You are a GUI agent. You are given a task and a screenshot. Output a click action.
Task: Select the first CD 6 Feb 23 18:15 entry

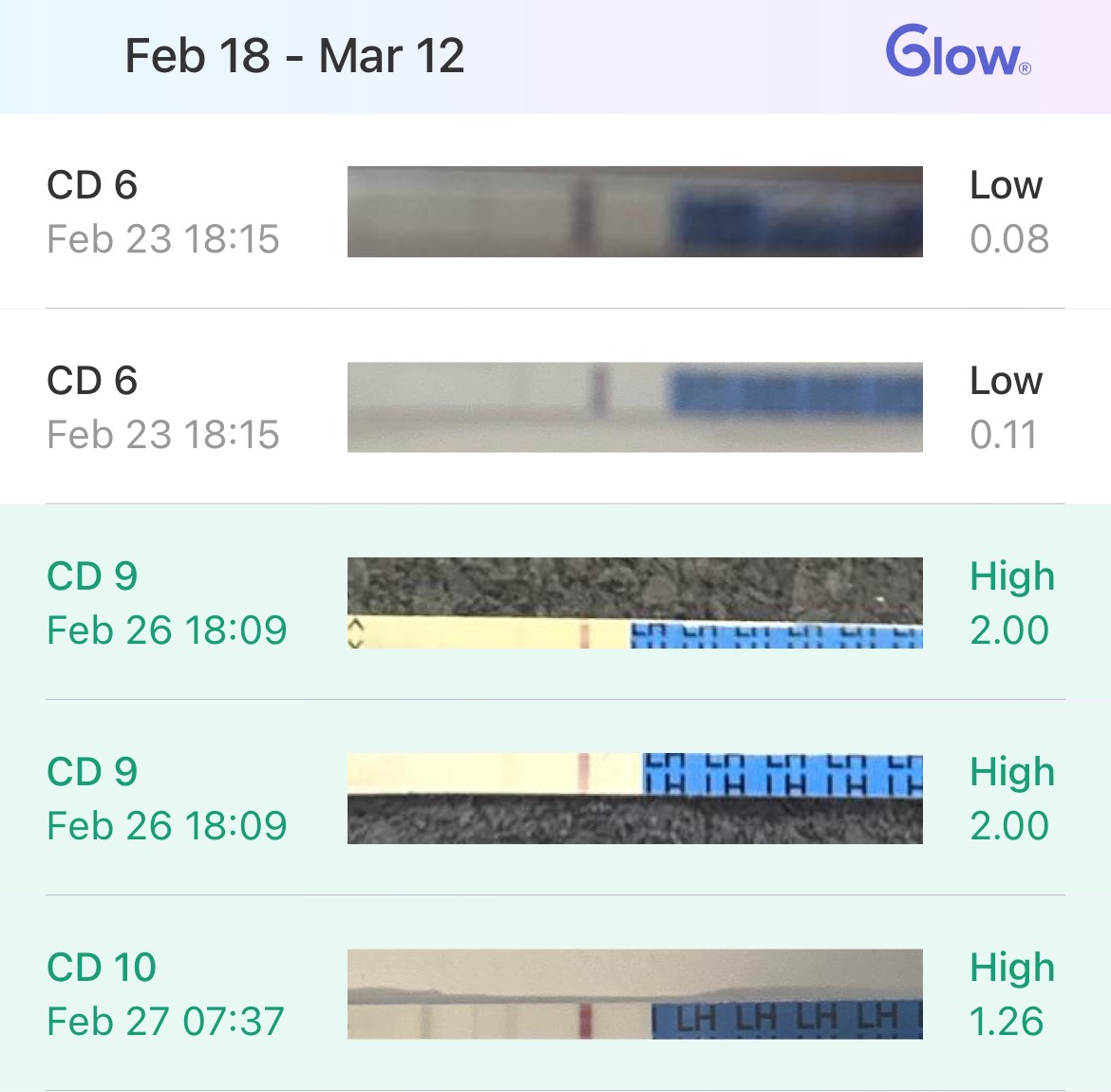(x=163, y=211)
